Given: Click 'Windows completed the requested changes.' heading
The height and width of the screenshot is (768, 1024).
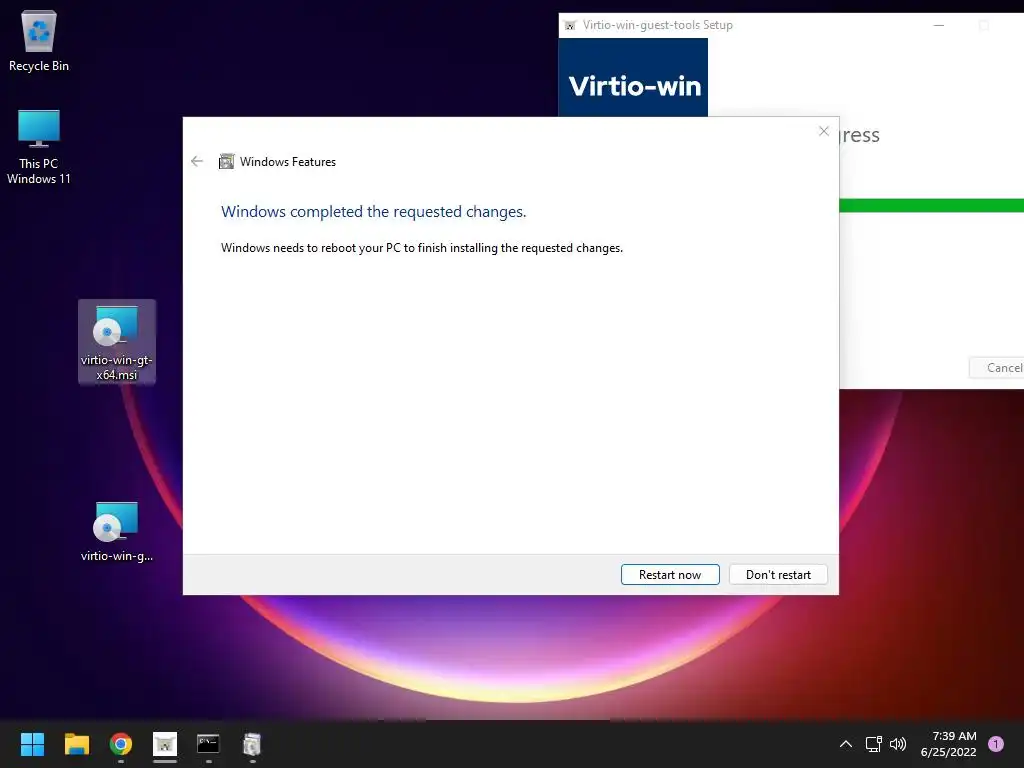Looking at the screenshot, I should coord(374,212).
